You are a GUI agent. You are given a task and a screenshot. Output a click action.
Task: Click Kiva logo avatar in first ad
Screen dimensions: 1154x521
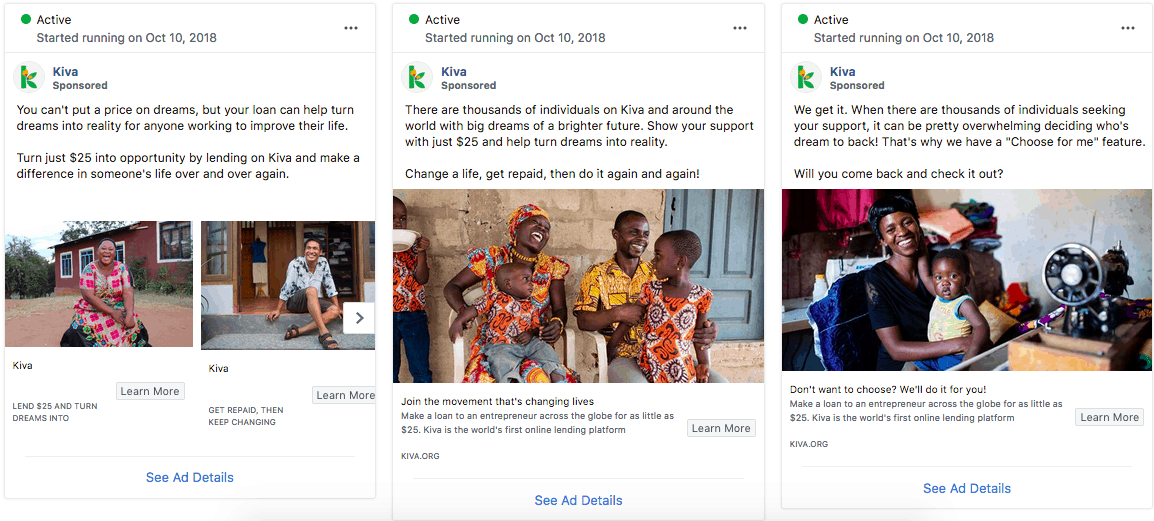coord(29,77)
